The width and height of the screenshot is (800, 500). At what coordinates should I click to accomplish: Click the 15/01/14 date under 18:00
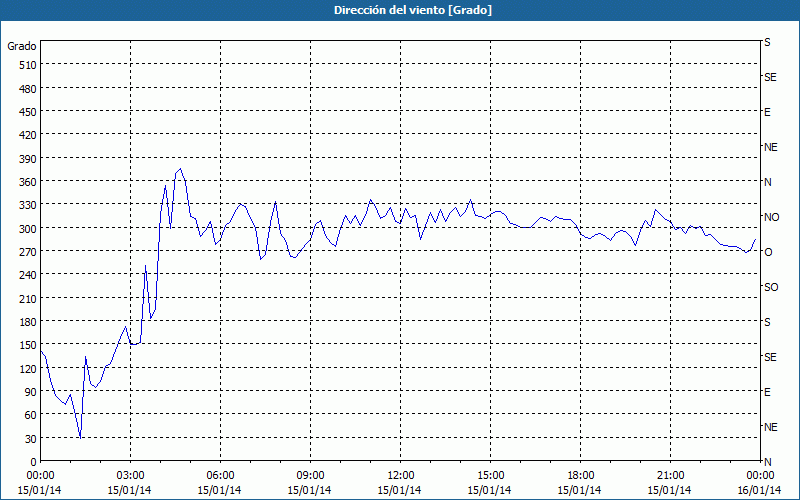[580, 490]
